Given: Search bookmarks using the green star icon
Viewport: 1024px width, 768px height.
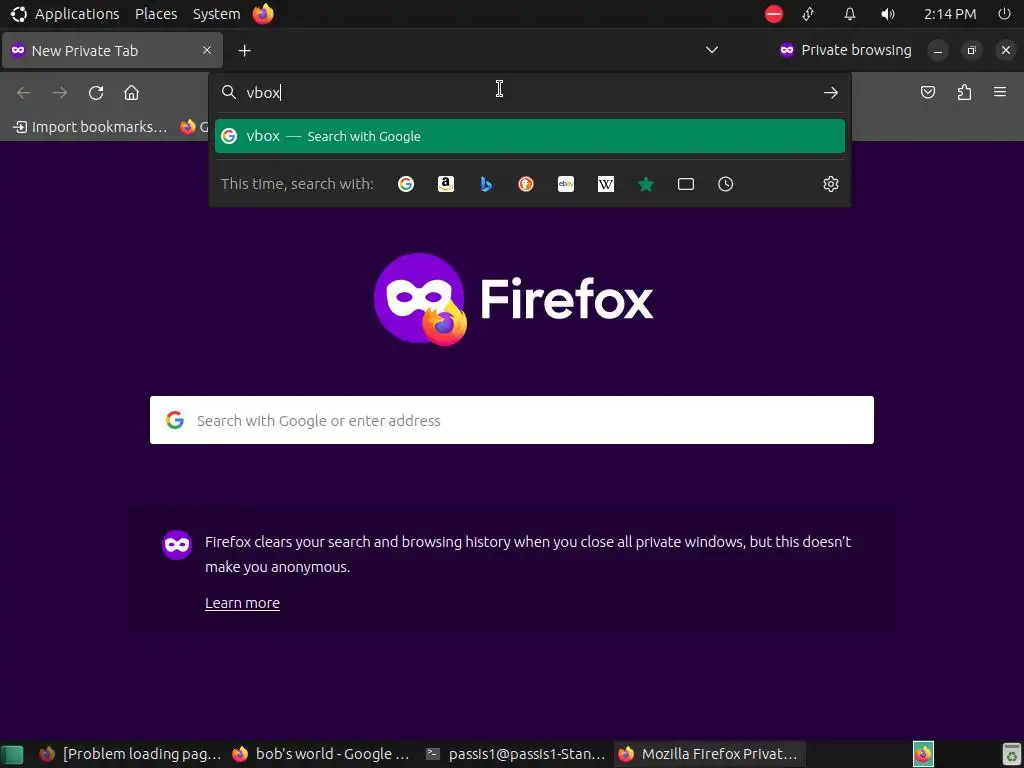Looking at the screenshot, I should pyautogui.click(x=646, y=184).
